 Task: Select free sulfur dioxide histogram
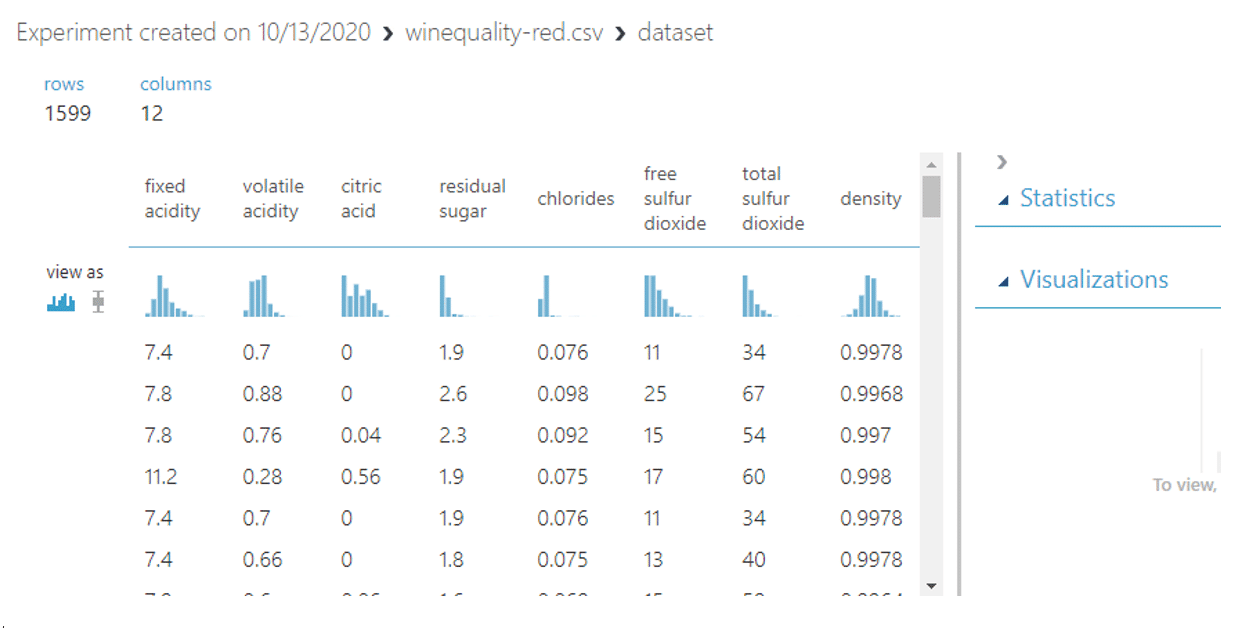667,296
